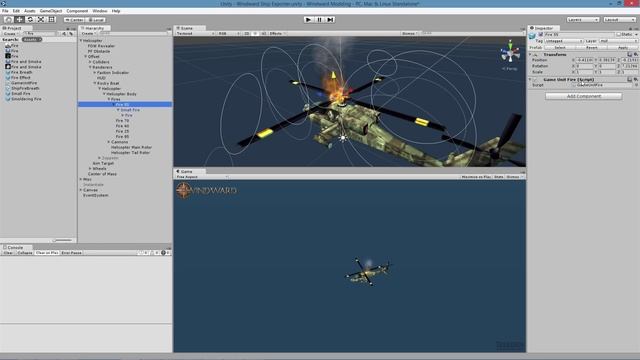Click the Scene orientation gizmo
This screenshot has height=360, width=640.
click(510, 52)
